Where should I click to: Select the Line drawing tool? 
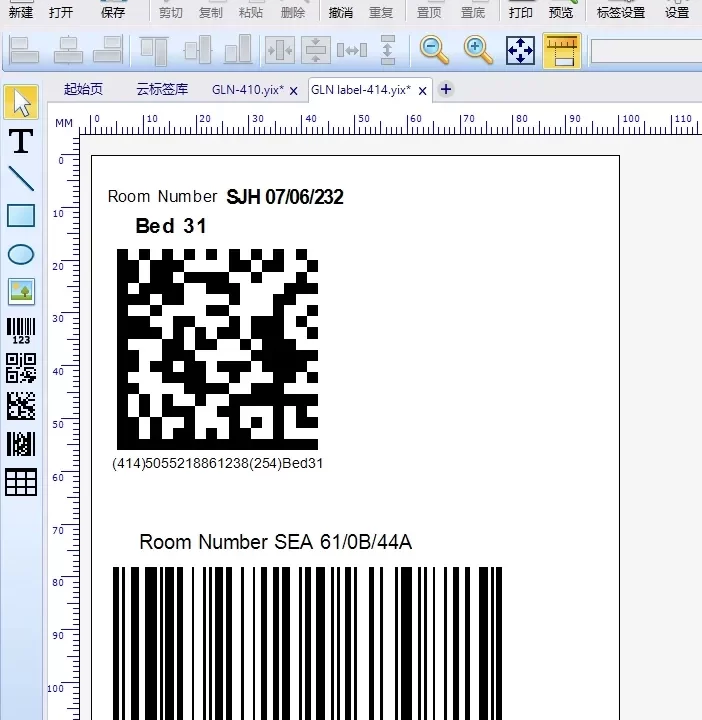pos(21,178)
